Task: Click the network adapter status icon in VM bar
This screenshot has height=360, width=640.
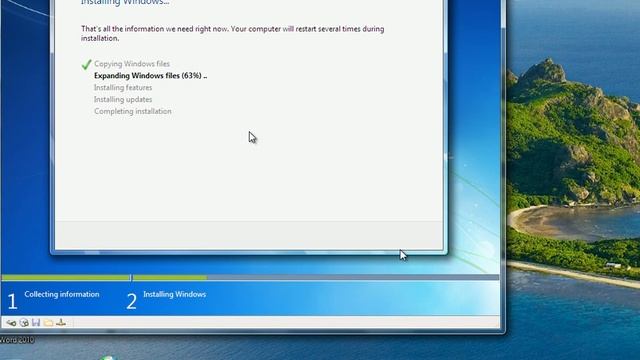Action: tap(61, 322)
